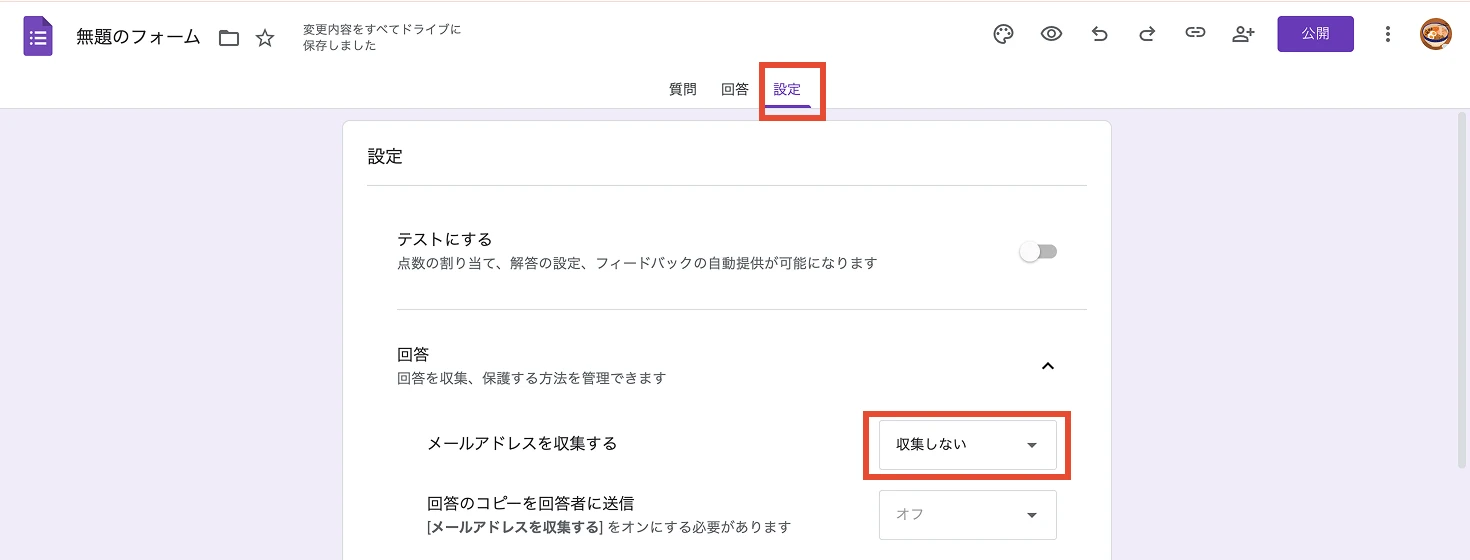Undo the last change
This screenshot has width=1470, height=560.
1099,34
